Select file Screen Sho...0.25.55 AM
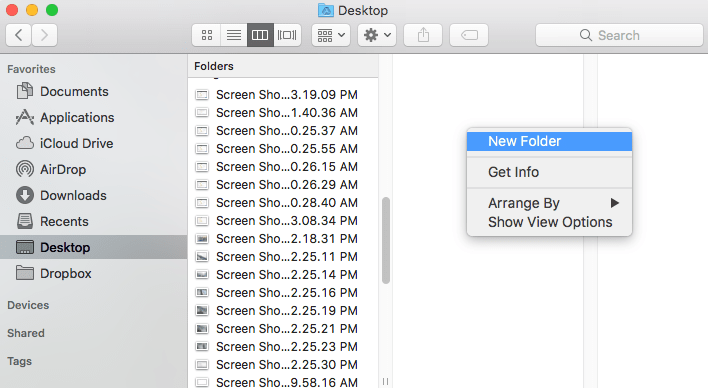Screen dimensions: 708x388 point(283,149)
